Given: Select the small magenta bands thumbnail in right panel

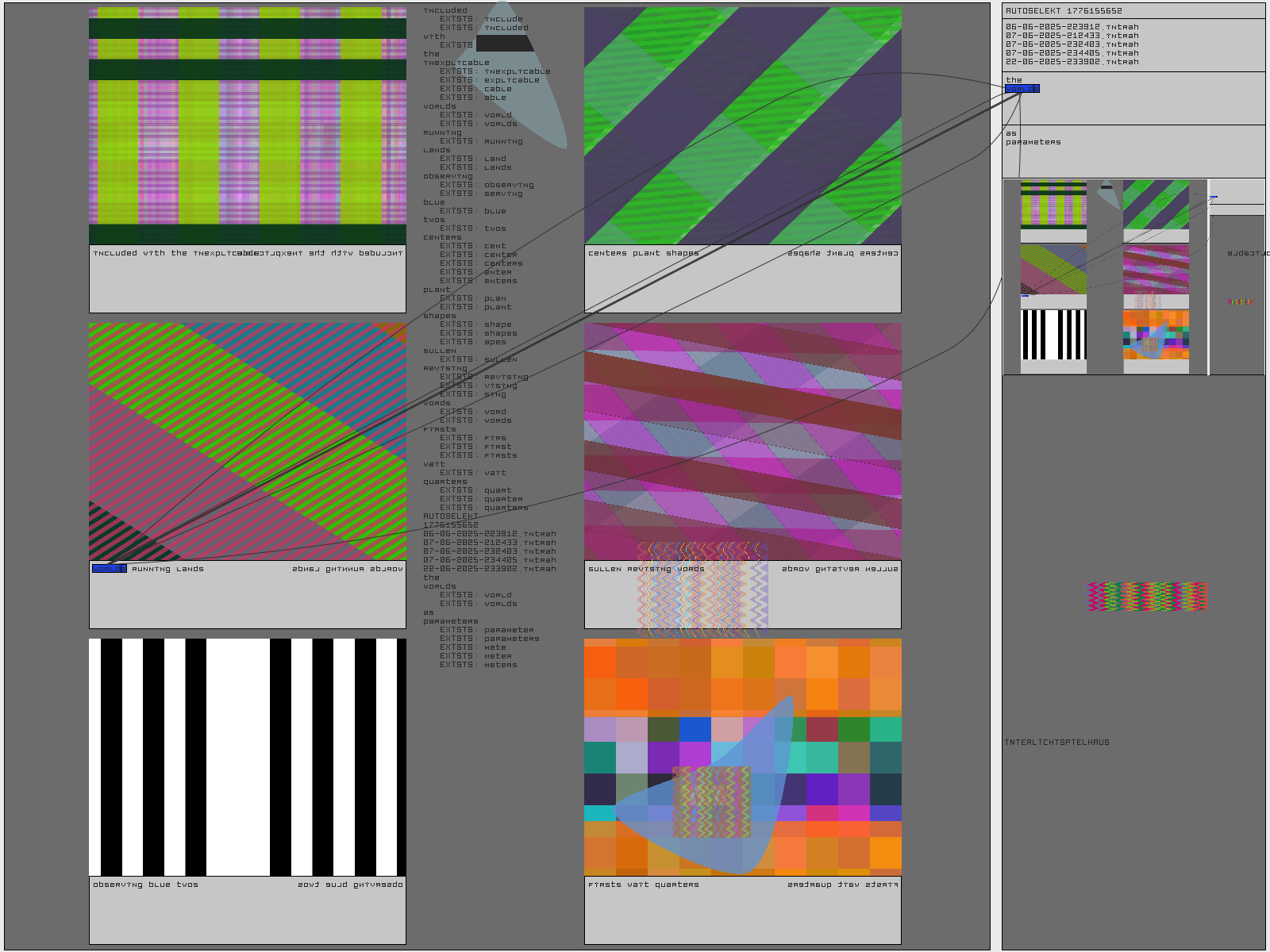Looking at the screenshot, I should tap(1156, 270).
